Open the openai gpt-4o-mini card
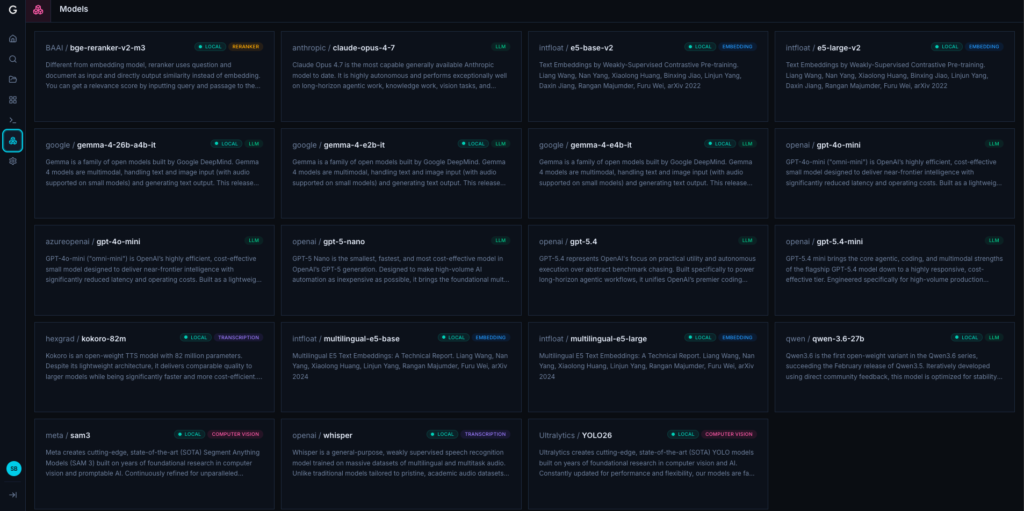Image resolution: width=1024 pixels, height=511 pixels. [x=895, y=173]
